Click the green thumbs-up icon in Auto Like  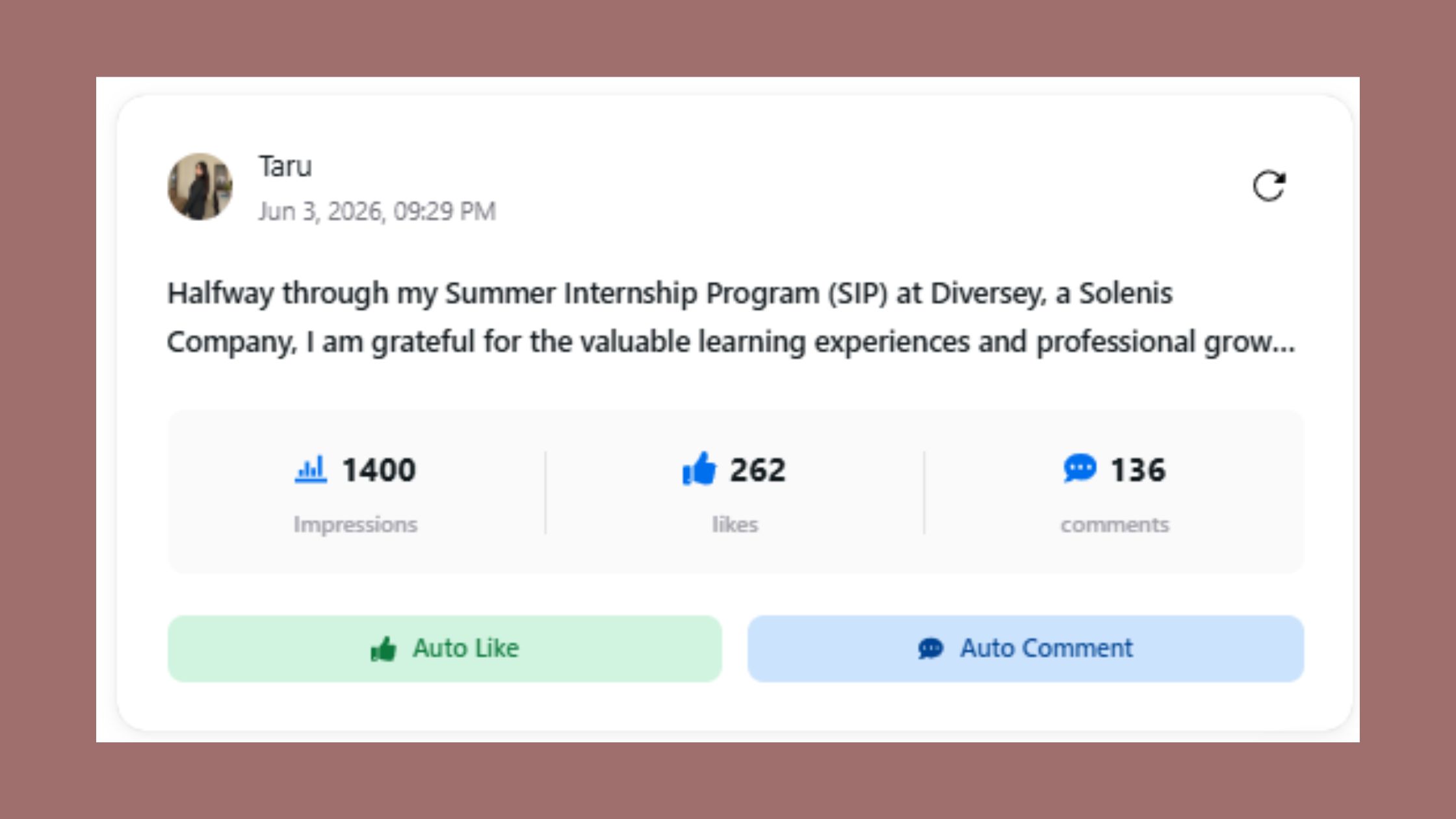[383, 649]
